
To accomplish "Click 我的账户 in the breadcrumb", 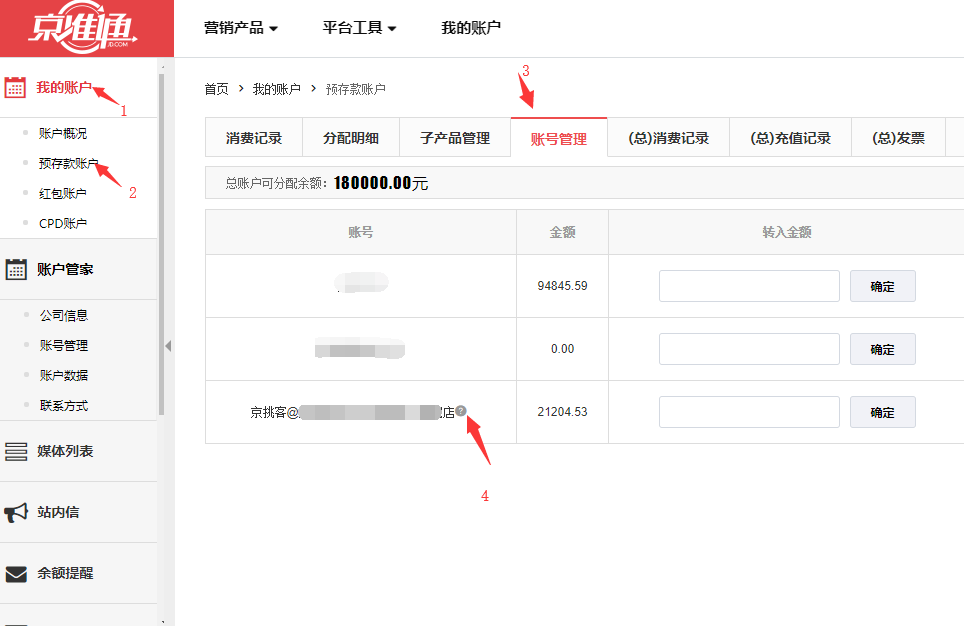I will (x=277, y=89).
